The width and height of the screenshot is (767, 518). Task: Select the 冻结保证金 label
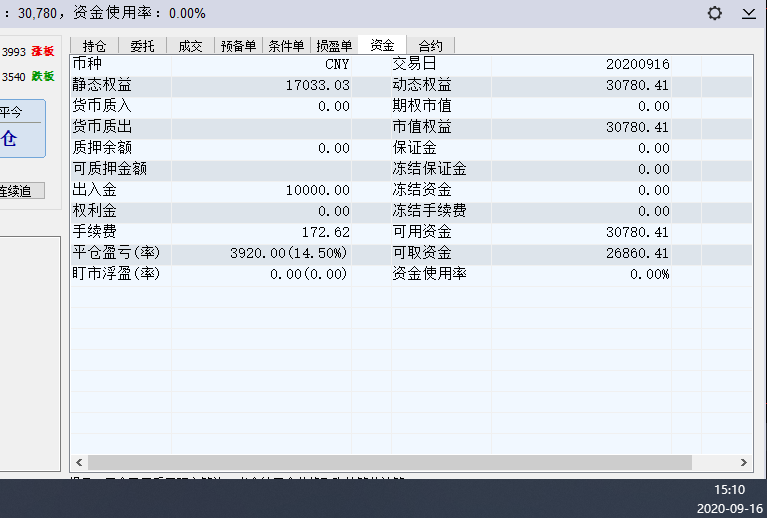[x=429, y=169]
